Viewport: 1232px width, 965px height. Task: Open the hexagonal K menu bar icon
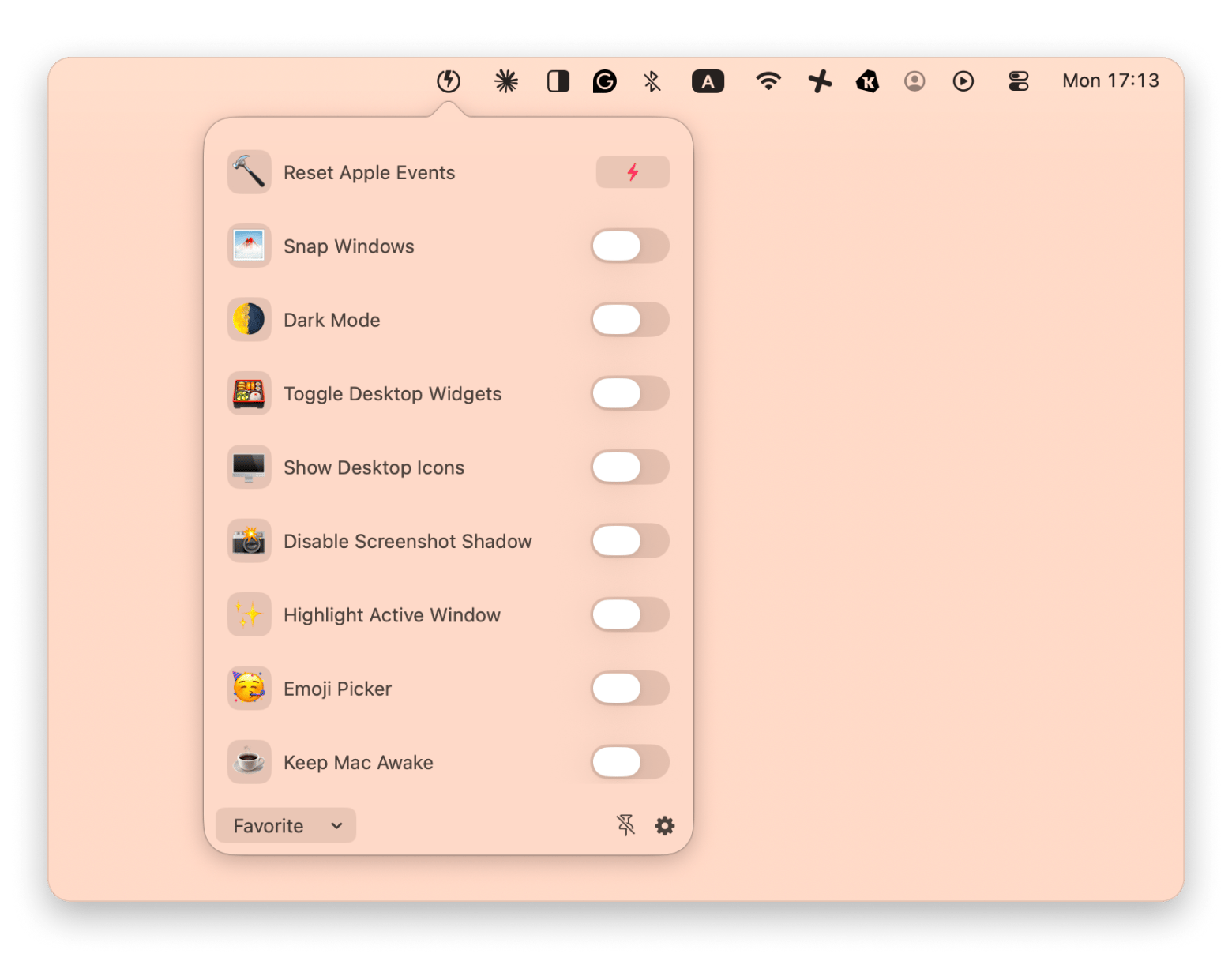(867, 81)
